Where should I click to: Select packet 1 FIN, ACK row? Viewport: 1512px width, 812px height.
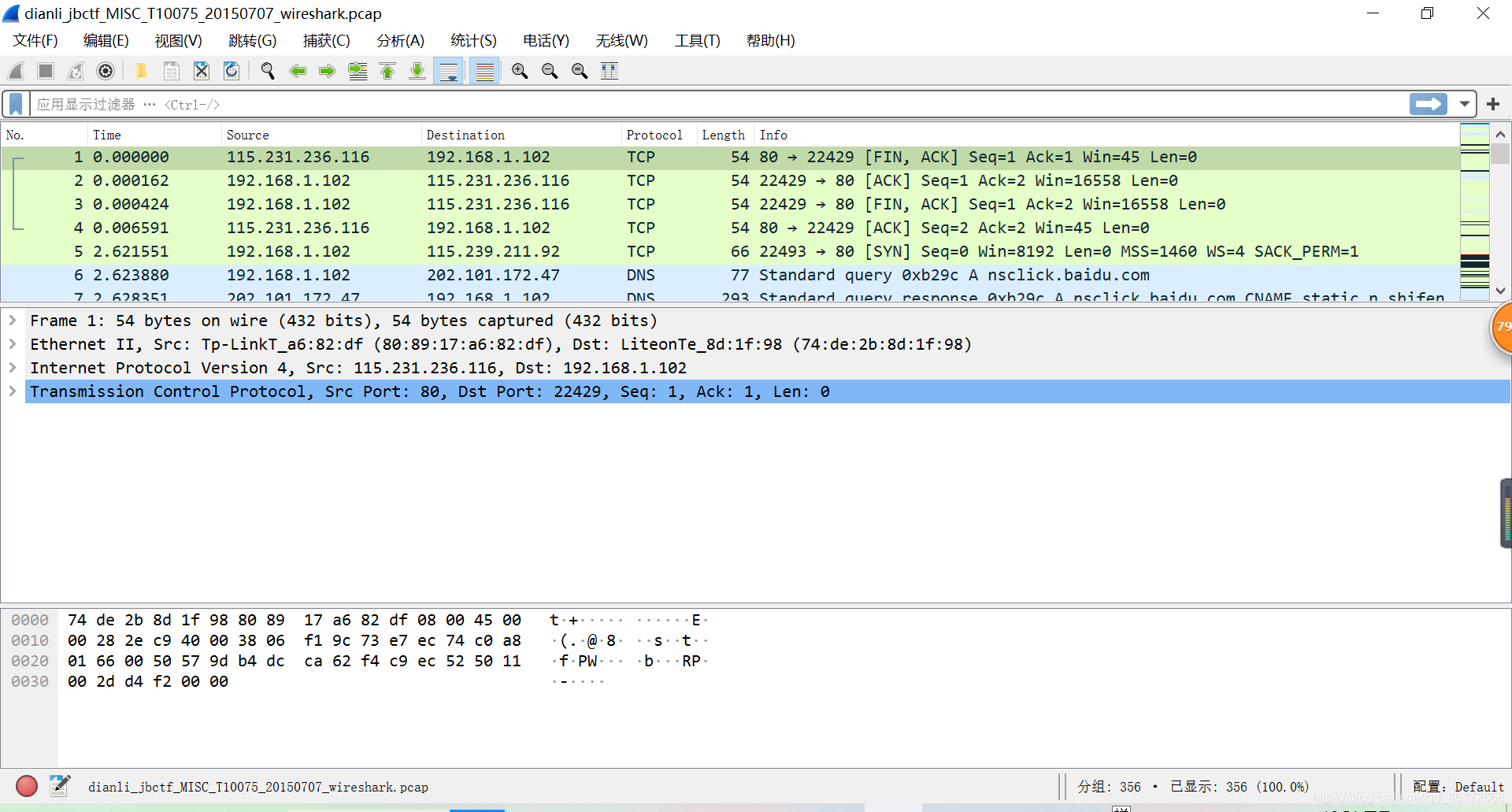[730, 157]
